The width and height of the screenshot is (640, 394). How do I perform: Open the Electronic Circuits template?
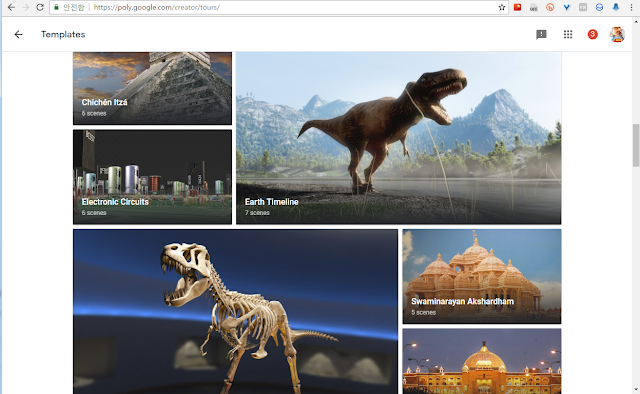pos(152,177)
